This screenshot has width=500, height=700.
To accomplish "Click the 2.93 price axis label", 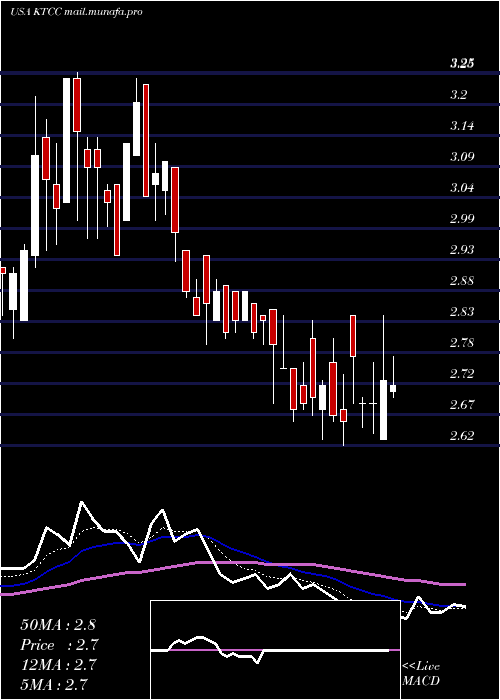I will click(x=461, y=250).
